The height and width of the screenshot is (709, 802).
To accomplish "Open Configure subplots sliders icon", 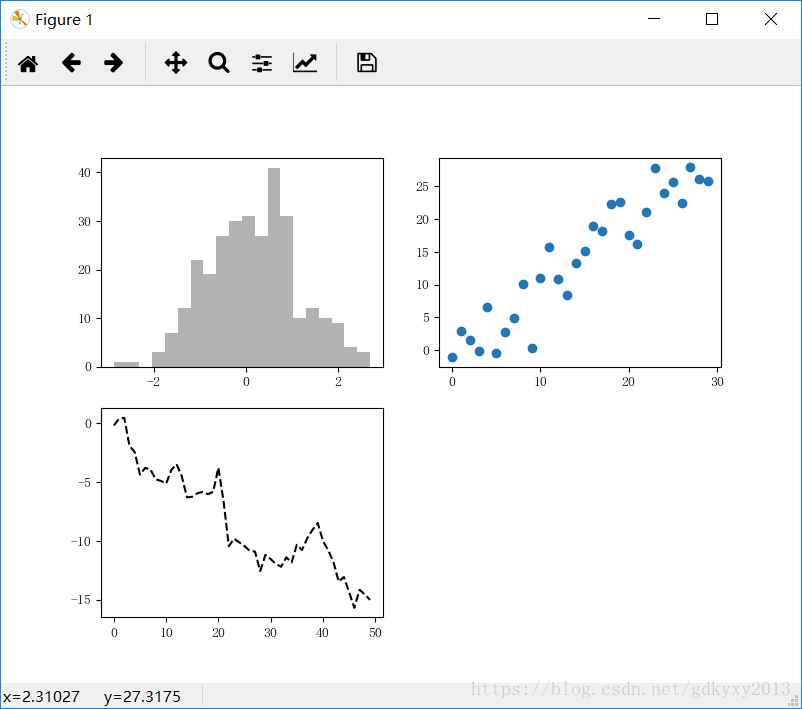I will tap(262, 63).
